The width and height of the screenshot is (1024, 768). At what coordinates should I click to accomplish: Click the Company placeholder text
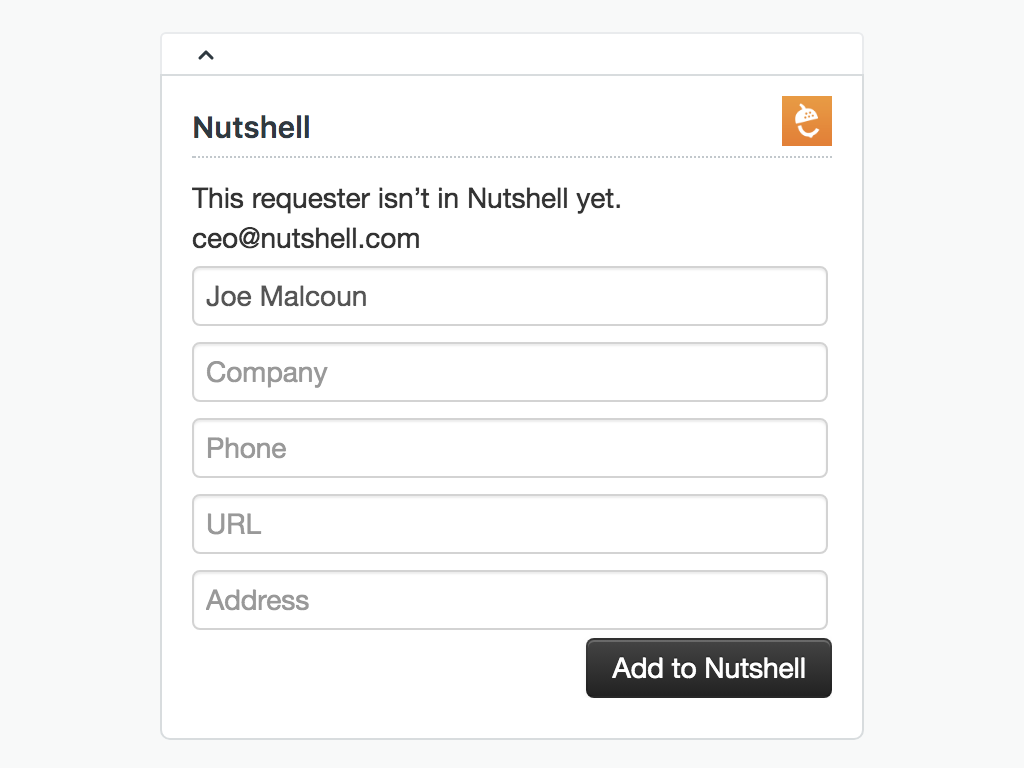[266, 373]
